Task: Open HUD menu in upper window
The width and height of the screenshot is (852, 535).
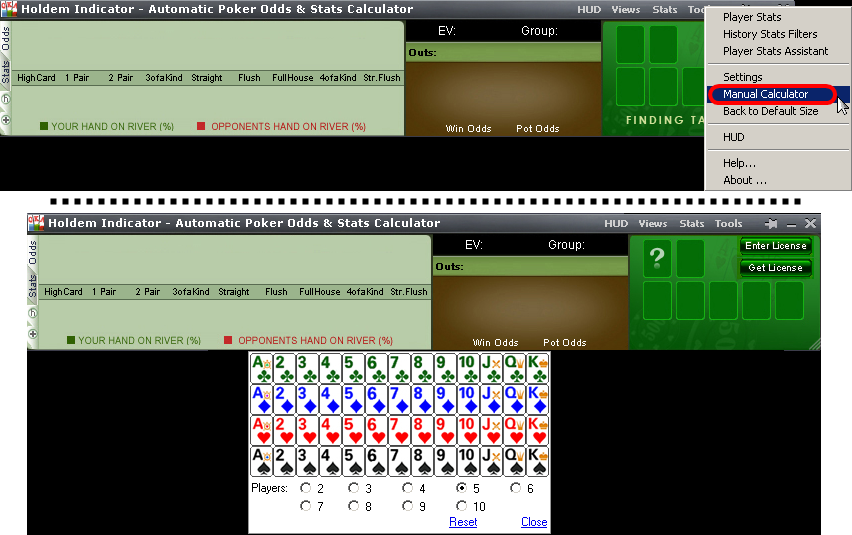Action: pos(588,9)
